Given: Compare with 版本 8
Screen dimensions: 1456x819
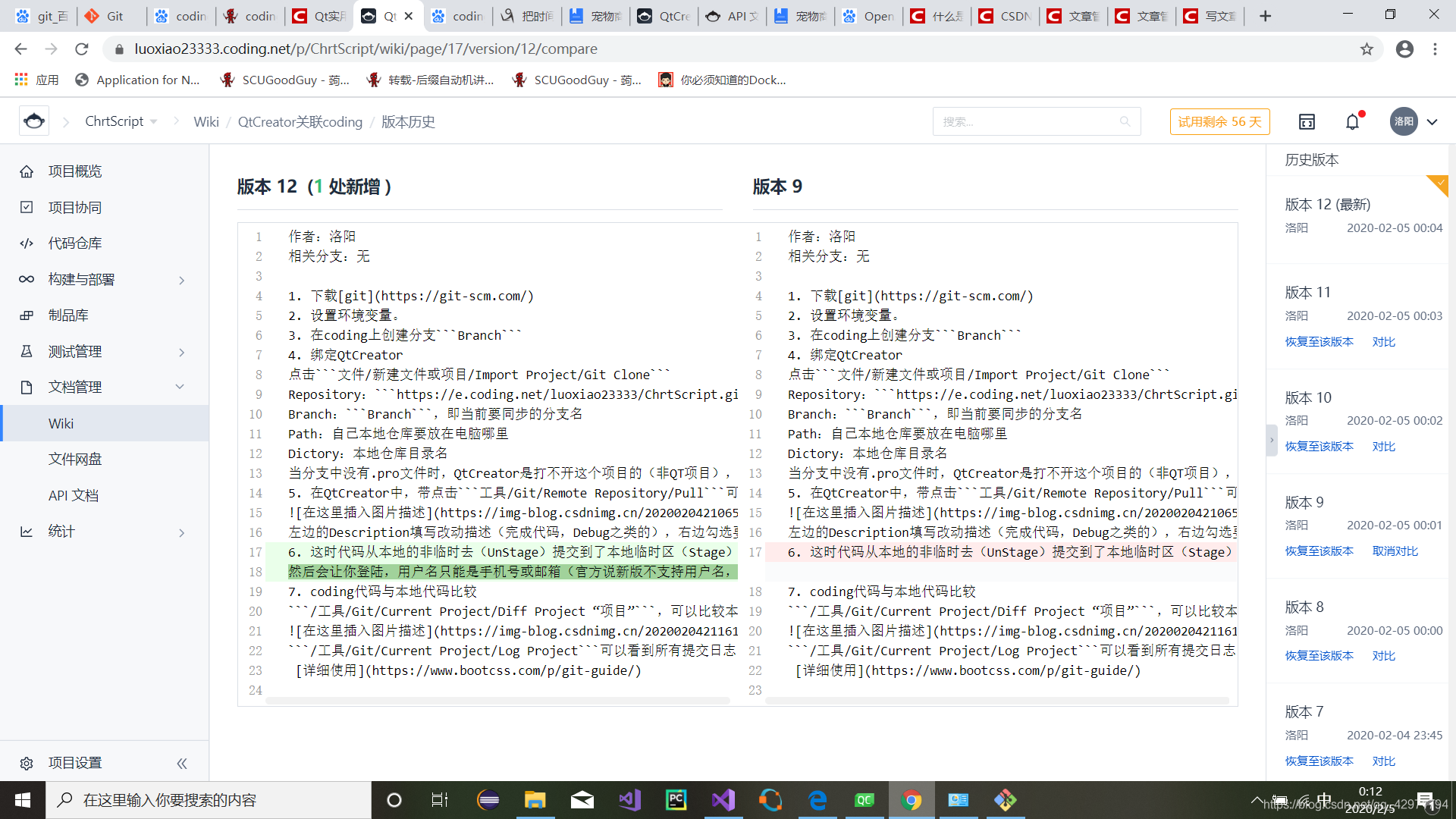Looking at the screenshot, I should pyautogui.click(x=1383, y=656).
